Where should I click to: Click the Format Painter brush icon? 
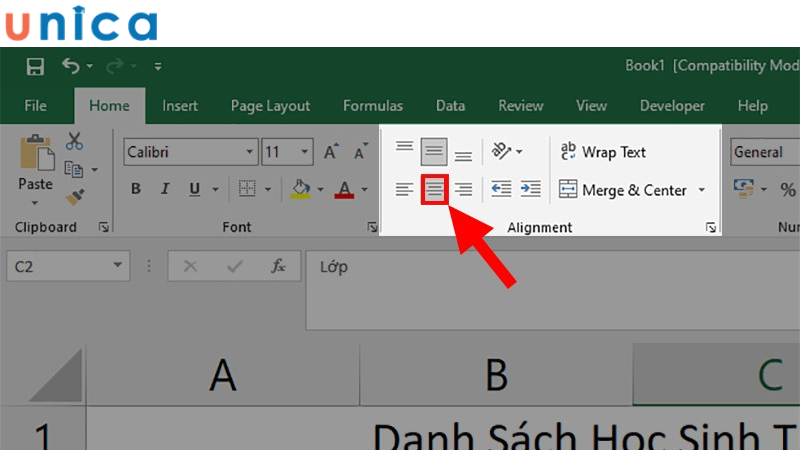point(74,197)
